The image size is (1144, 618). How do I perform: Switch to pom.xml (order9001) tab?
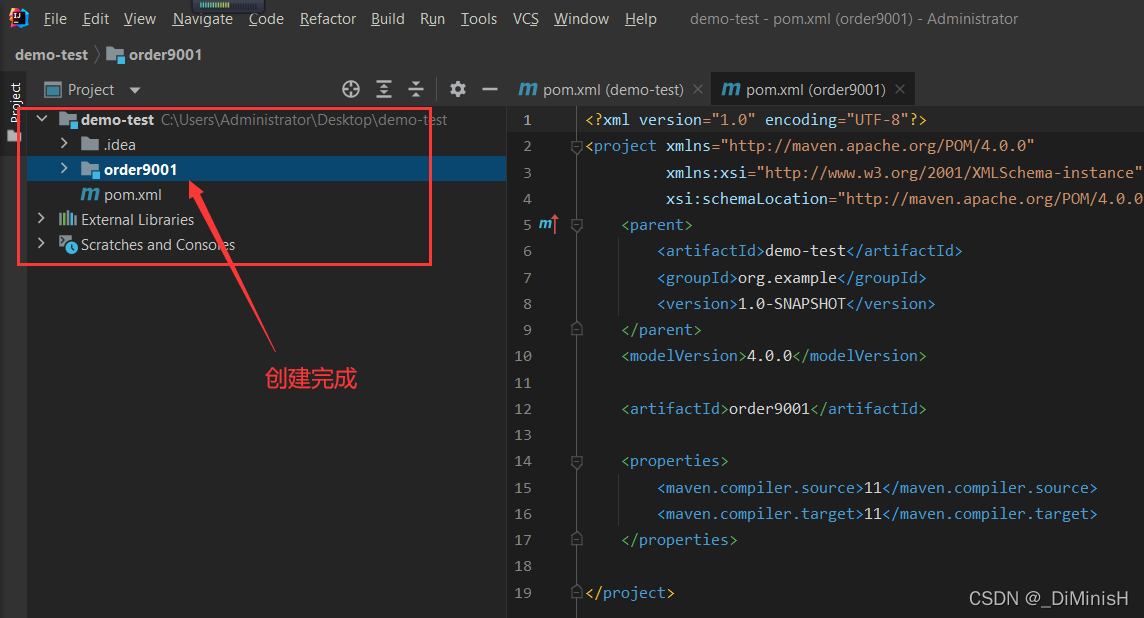815,90
